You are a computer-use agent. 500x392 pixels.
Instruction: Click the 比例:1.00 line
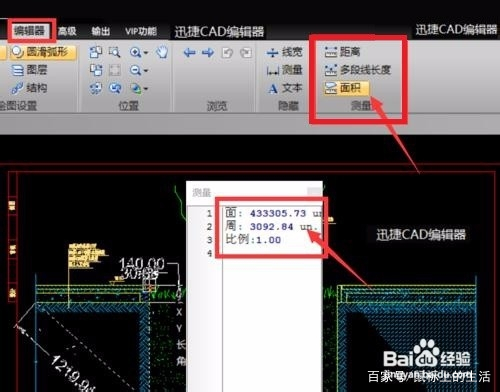coord(253,240)
